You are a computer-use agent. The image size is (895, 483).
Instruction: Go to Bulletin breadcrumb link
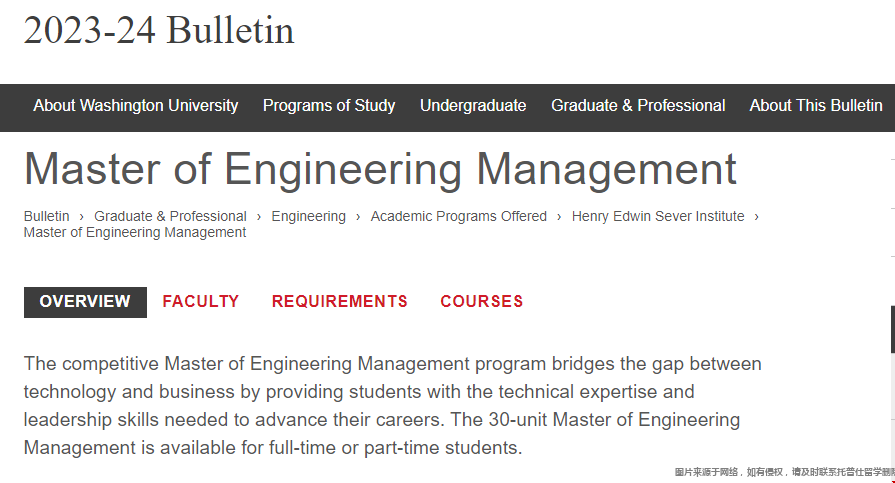pos(46,216)
